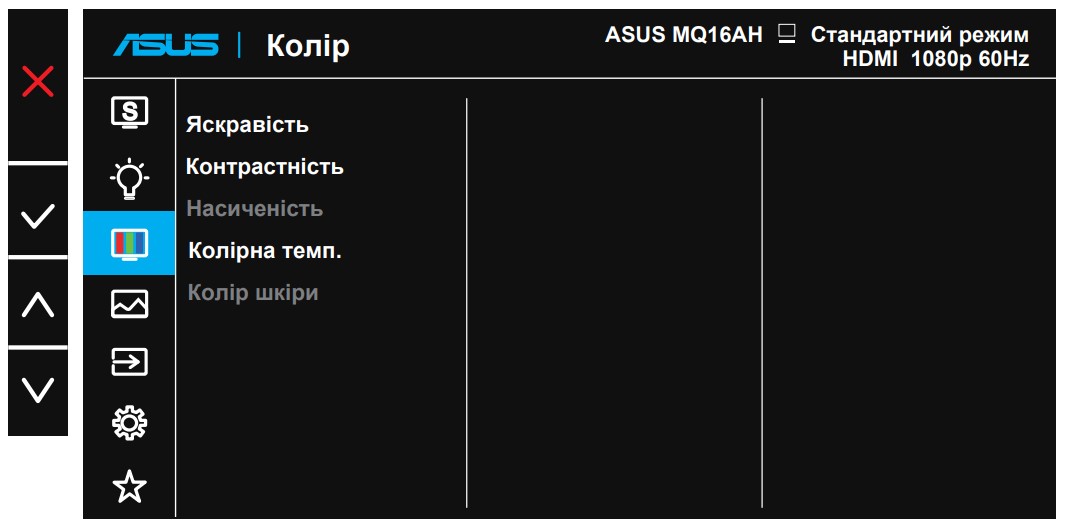Select the Яскравість menu item
Screen dimensions: 1065x529
(x=247, y=125)
